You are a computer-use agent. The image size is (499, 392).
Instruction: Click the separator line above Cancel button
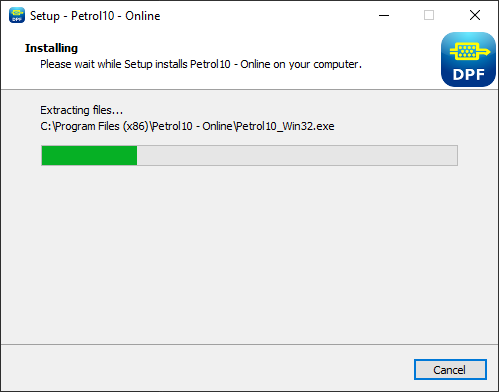click(249, 344)
